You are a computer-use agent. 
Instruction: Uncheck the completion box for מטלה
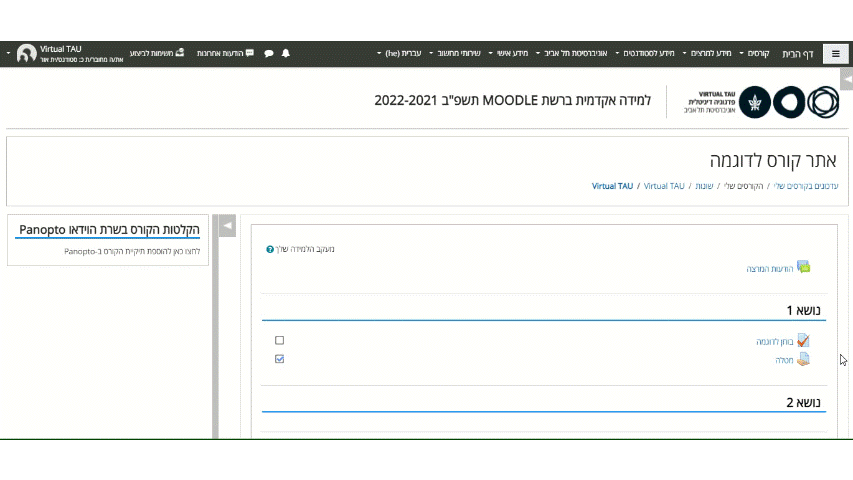(x=280, y=359)
